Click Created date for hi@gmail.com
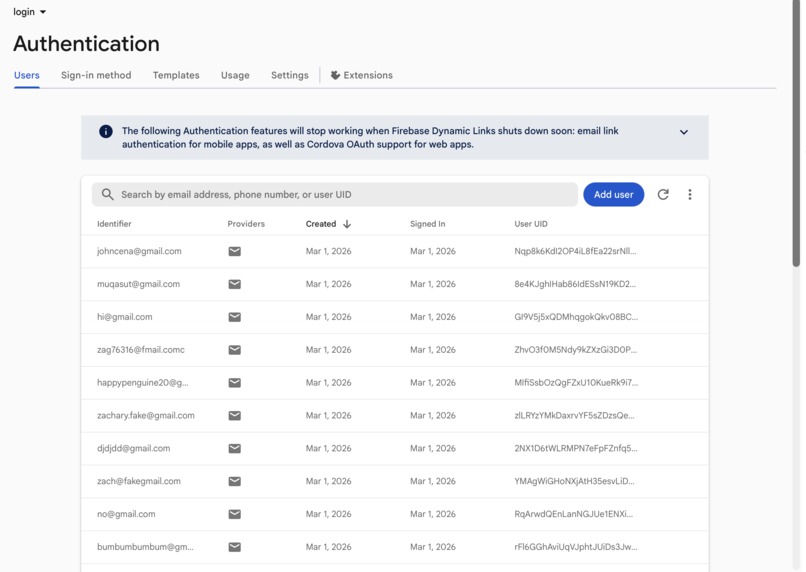Image resolution: width=806 pixels, height=572 pixels. tap(328, 317)
